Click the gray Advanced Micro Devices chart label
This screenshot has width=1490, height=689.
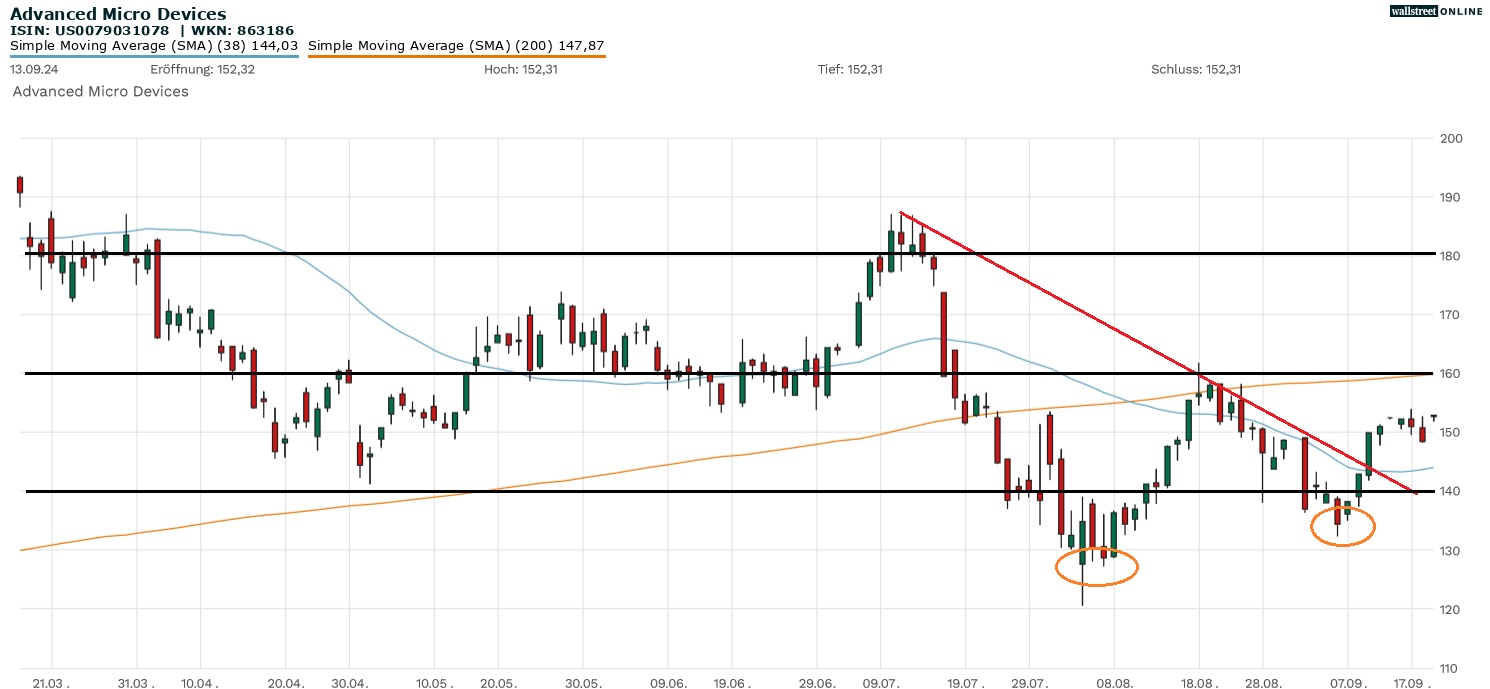tap(100, 91)
